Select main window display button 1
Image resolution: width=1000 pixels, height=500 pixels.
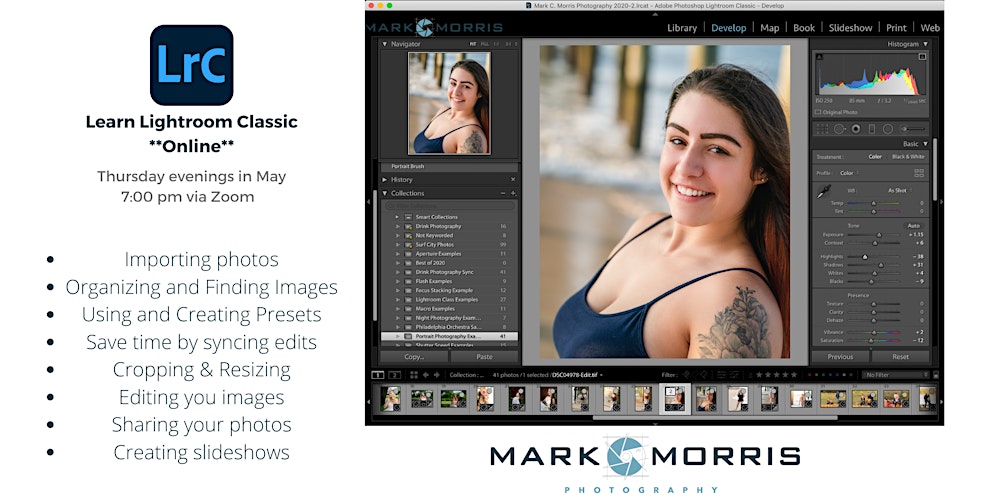pyautogui.click(x=378, y=375)
